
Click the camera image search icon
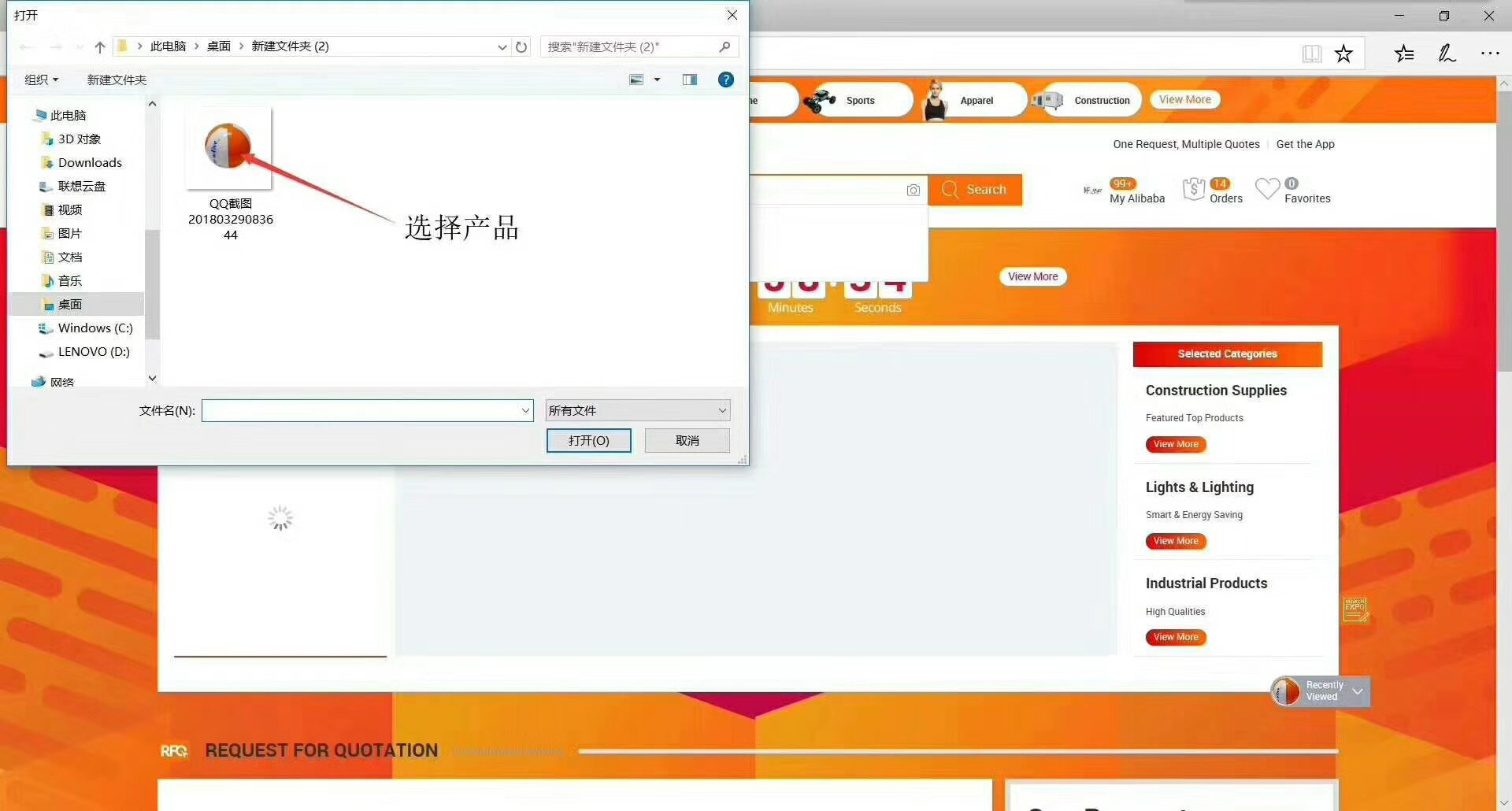[x=913, y=190]
